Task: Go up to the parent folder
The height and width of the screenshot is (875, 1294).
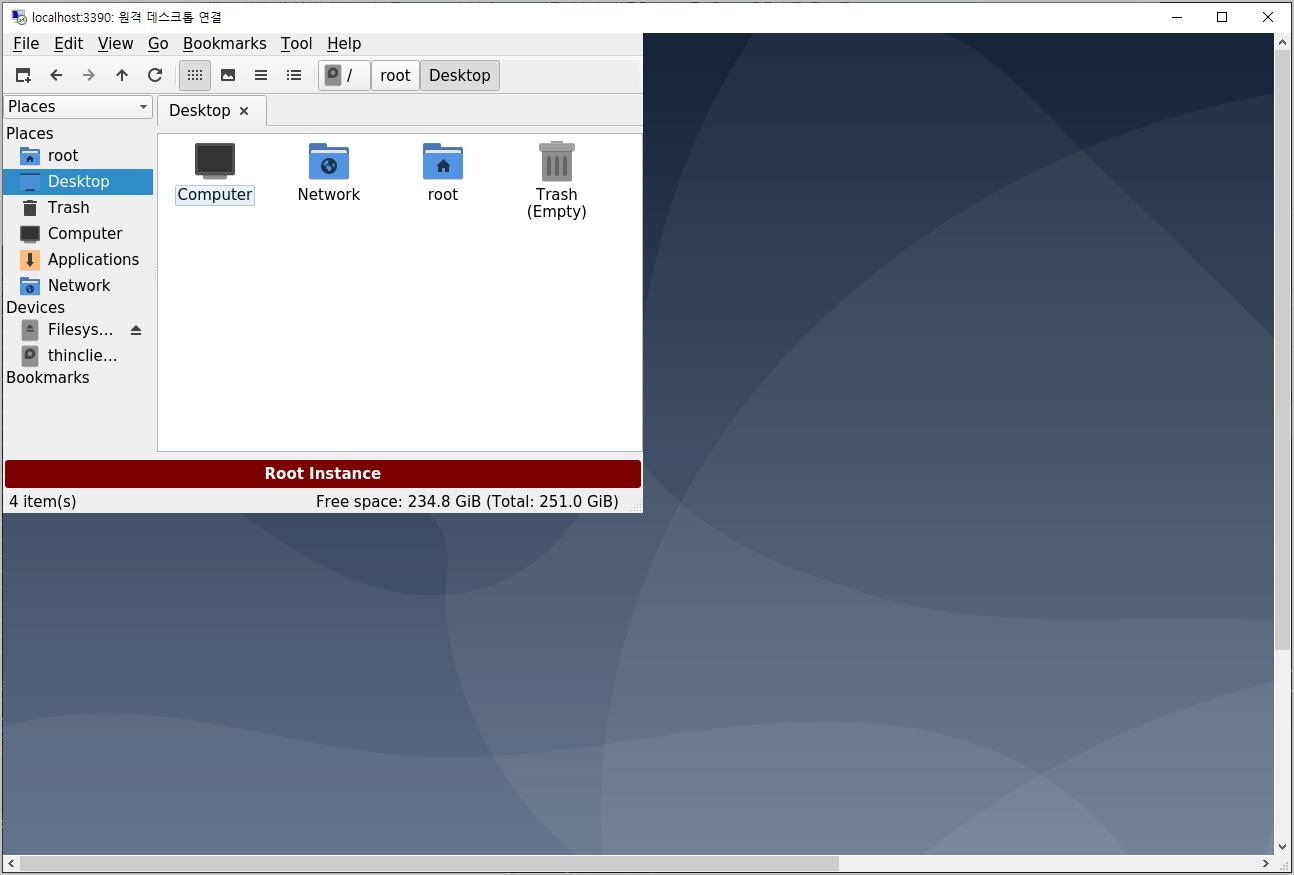Action: pos(122,75)
